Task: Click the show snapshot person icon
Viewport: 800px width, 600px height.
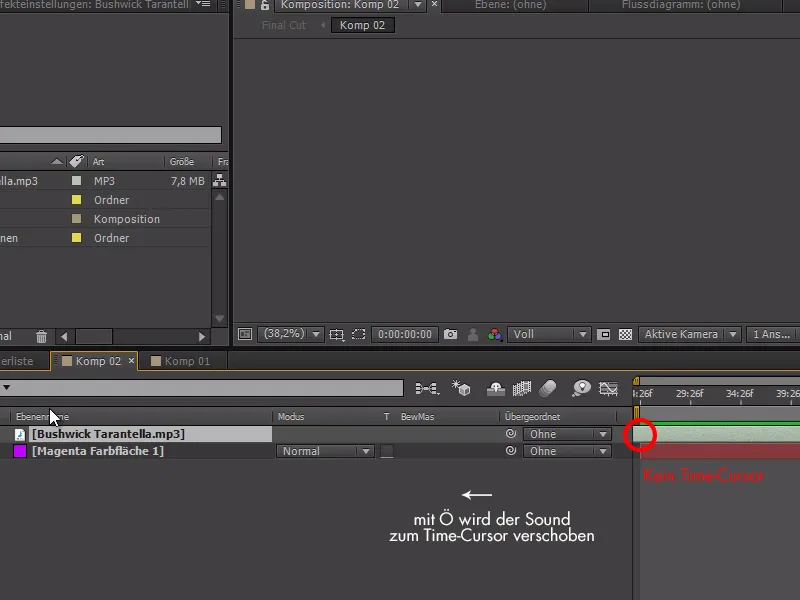Action: 473,335
